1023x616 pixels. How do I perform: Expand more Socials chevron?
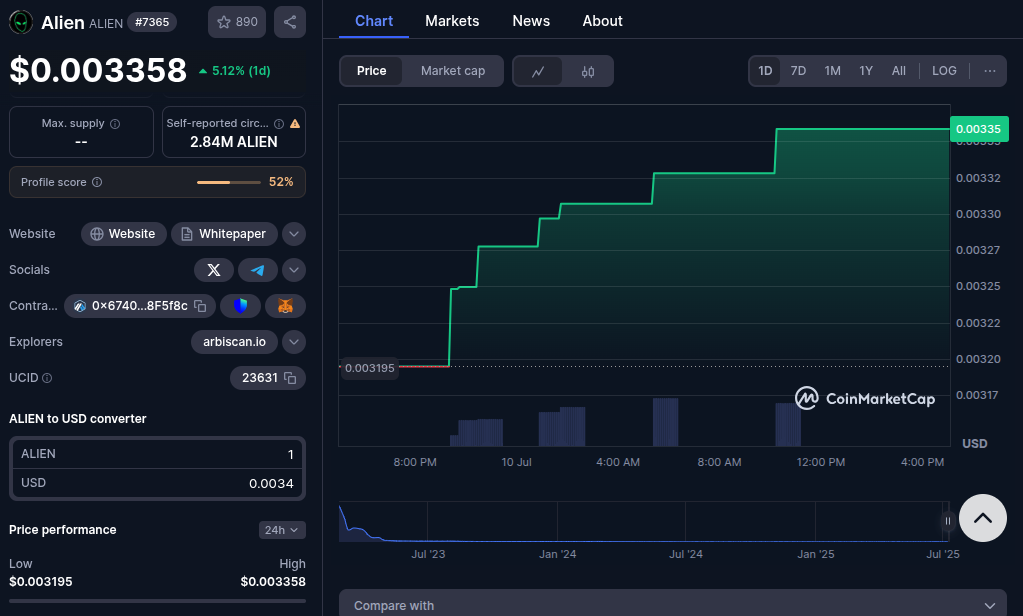[x=294, y=270]
